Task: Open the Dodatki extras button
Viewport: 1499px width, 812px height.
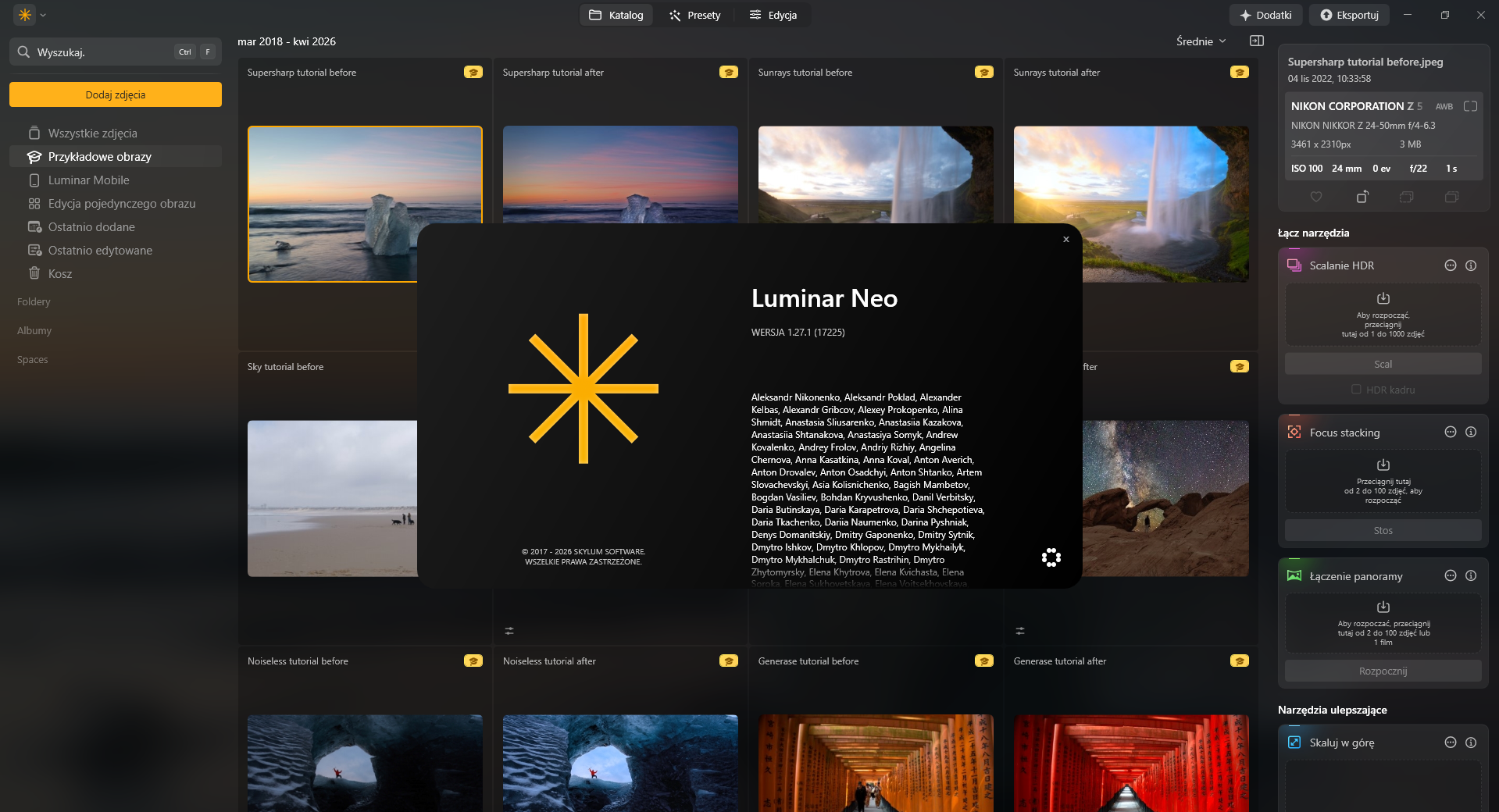Action: pos(1266,15)
